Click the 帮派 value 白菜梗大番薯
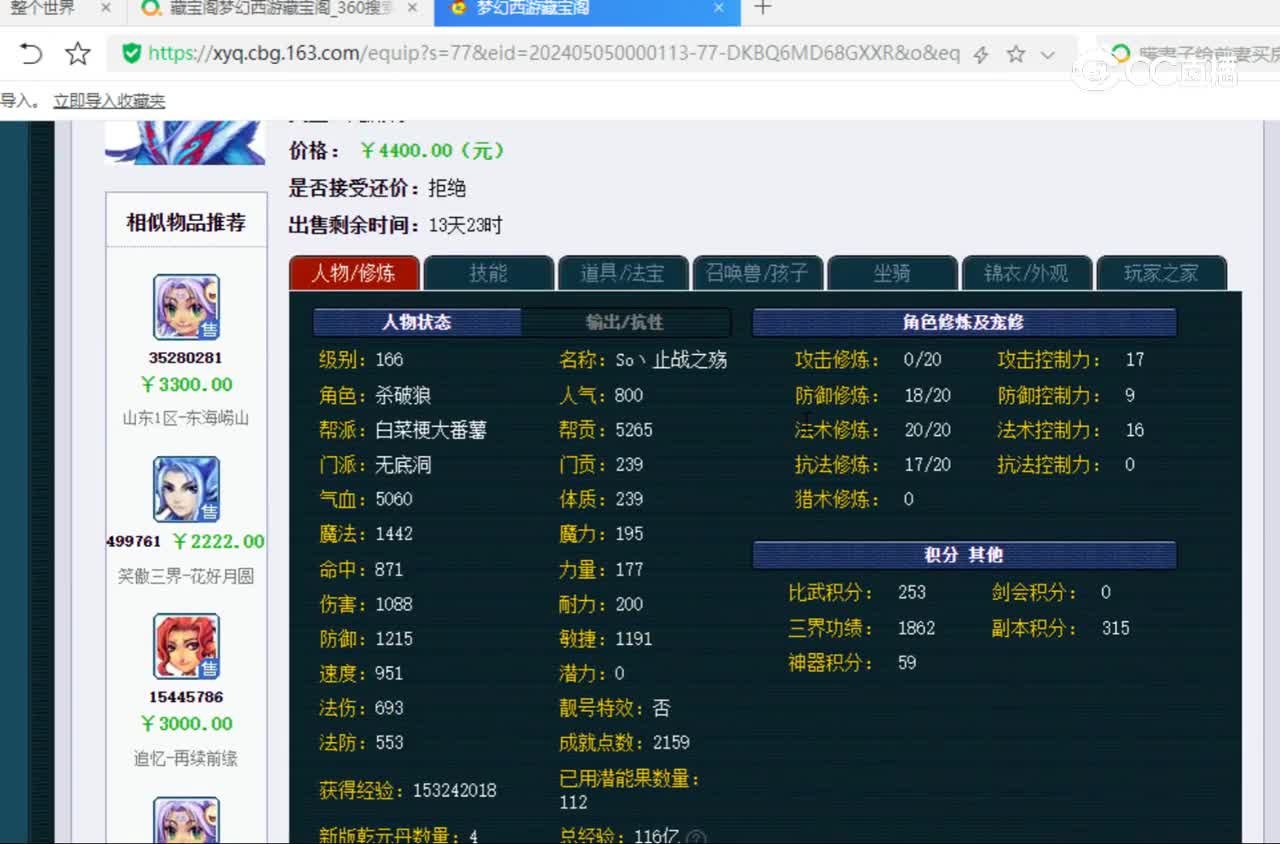This screenshot has height=844, width=1280. pyautogui.click(x=431, y=430)
